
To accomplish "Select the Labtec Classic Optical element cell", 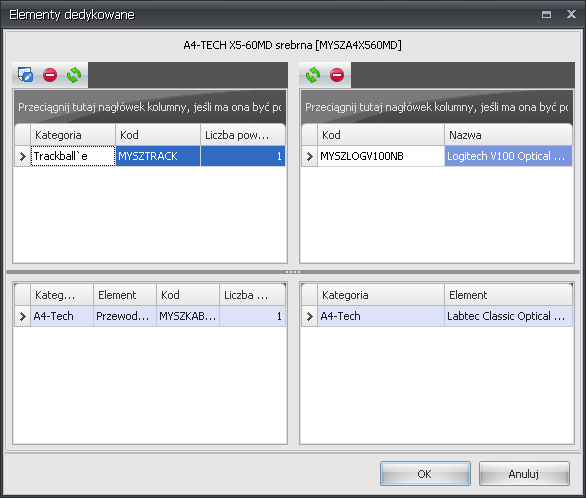I will pos(508,316).
